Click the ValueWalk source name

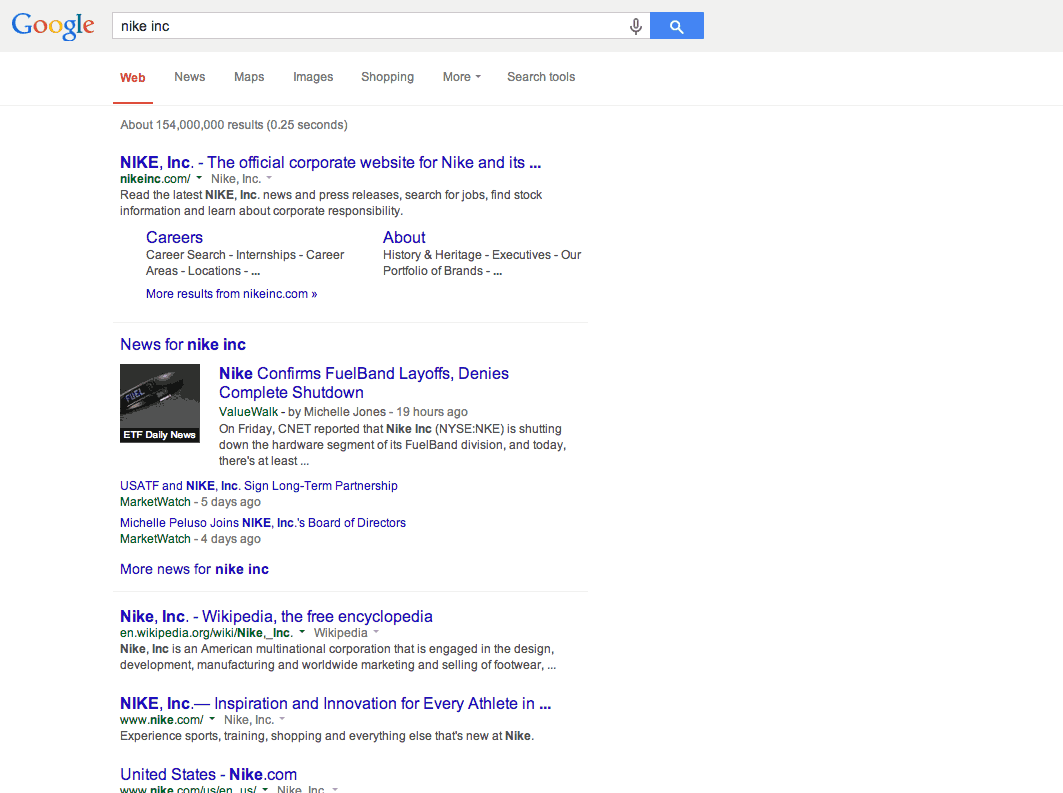(248, 411)
